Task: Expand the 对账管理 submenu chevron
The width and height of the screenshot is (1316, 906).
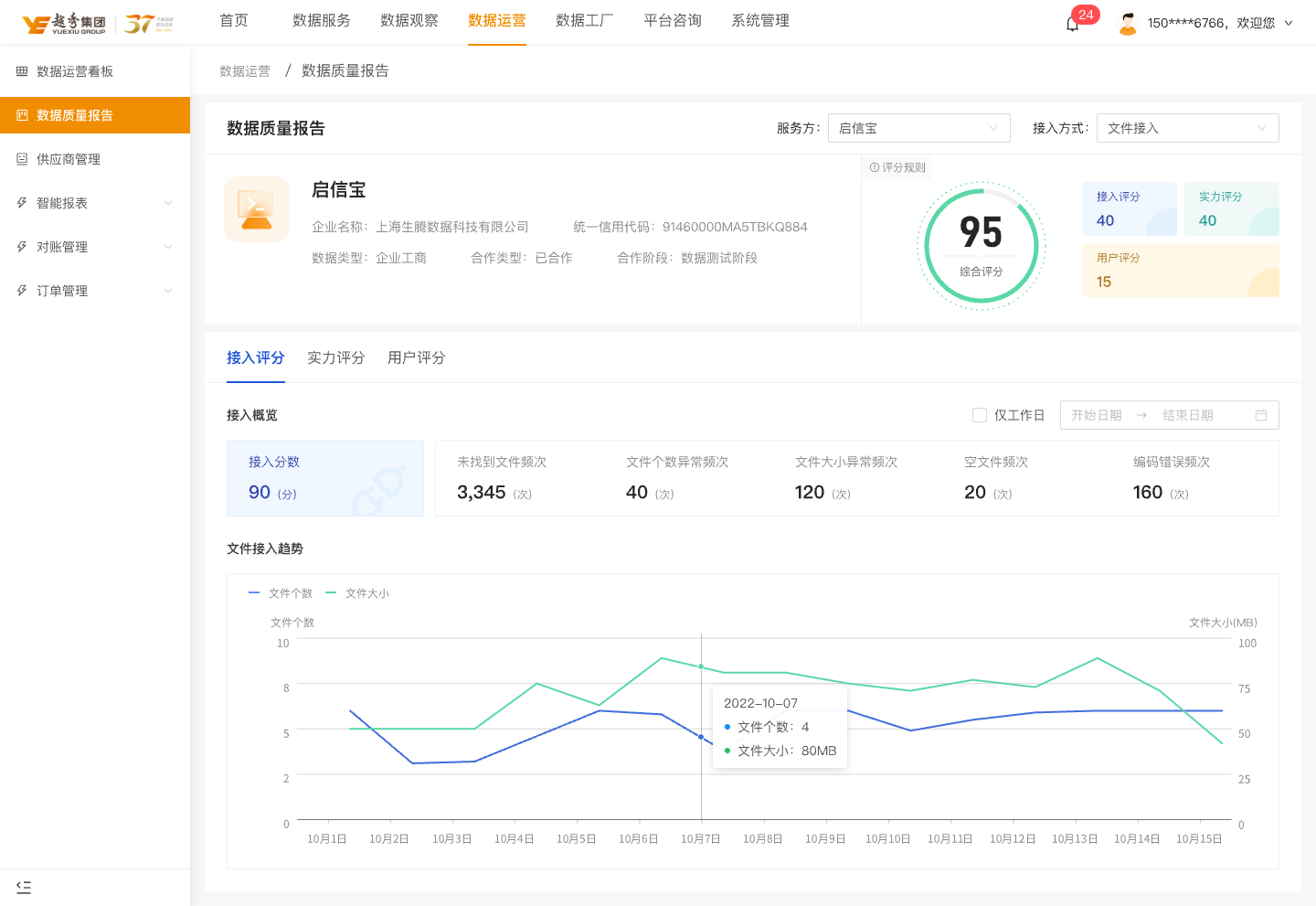Action: point(168,247)
